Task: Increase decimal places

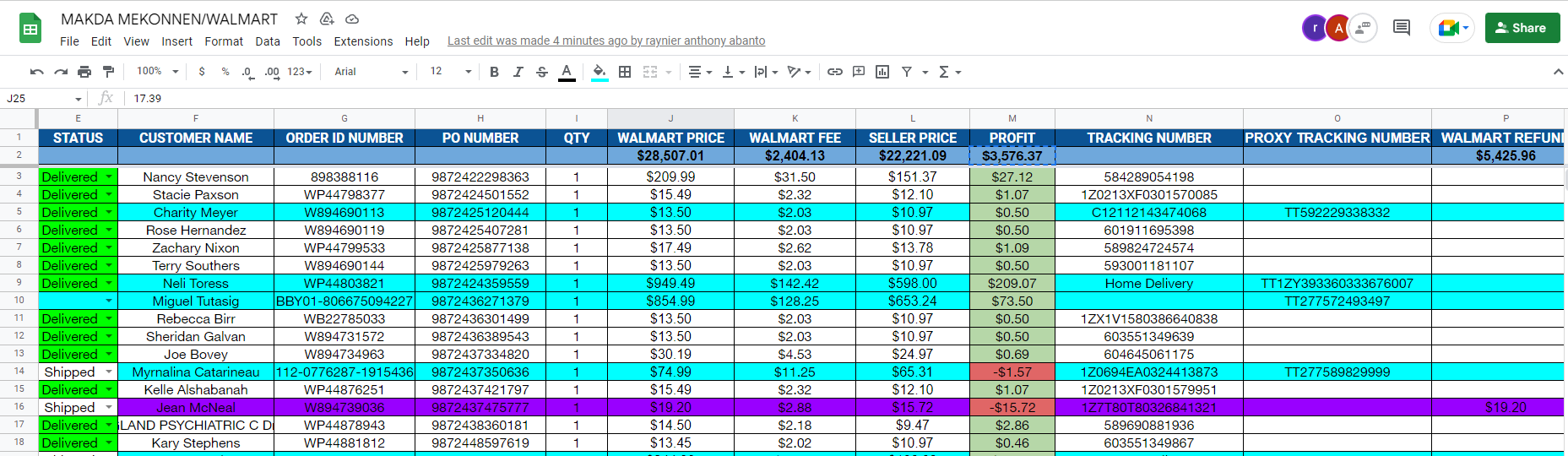Action: click(272, 72)
